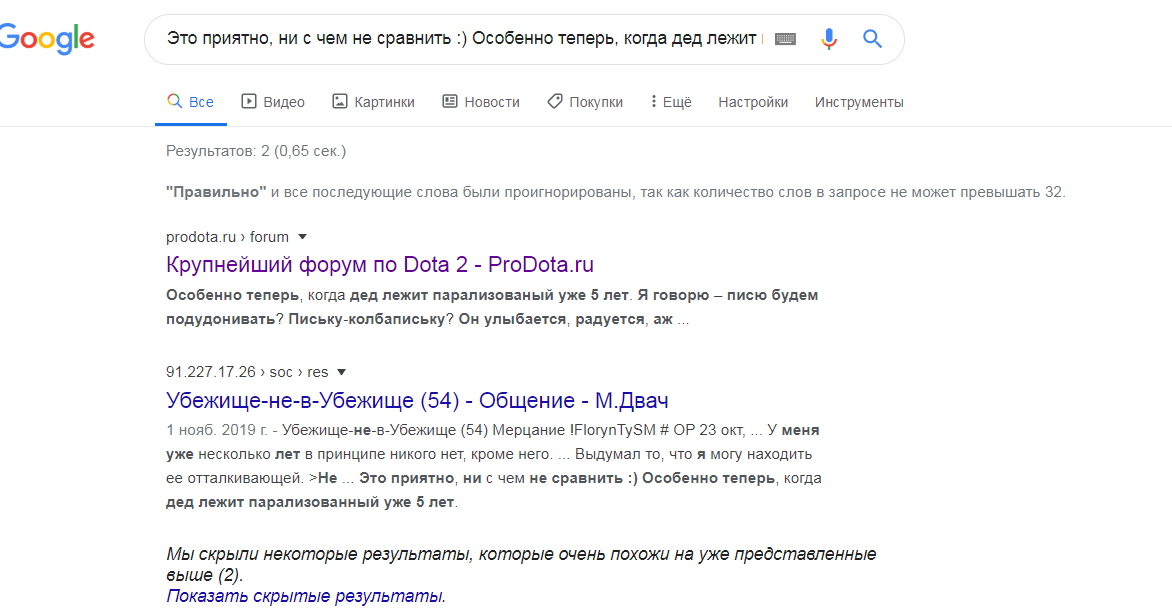Image resolution: width=1172 pixels, height=613 pixels.
Task: Switch to the Новости tab
Action: pyautogui.click(x=481, y=102)
